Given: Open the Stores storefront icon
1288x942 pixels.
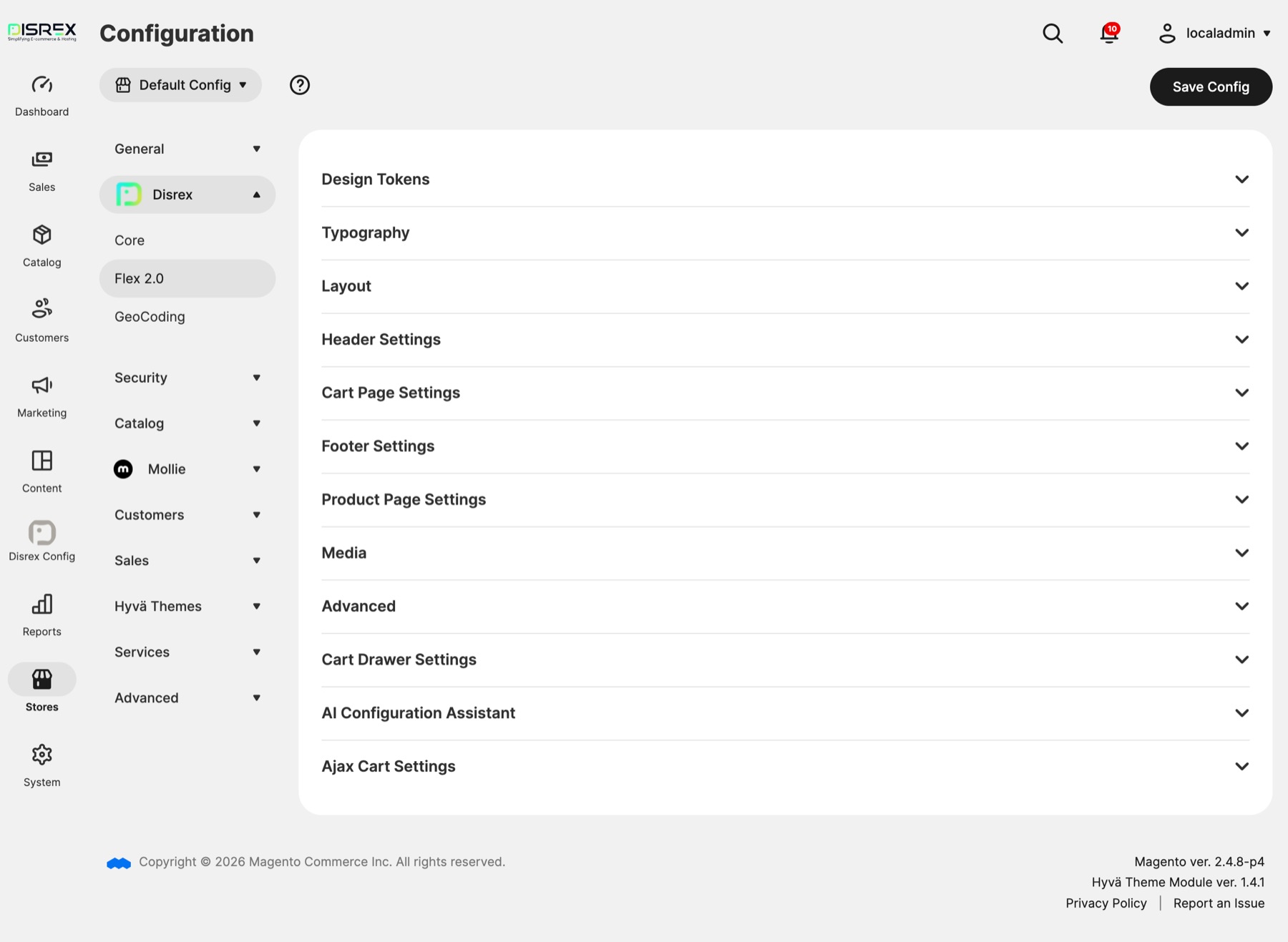Looking at the screenshot, I should [42, 679].
